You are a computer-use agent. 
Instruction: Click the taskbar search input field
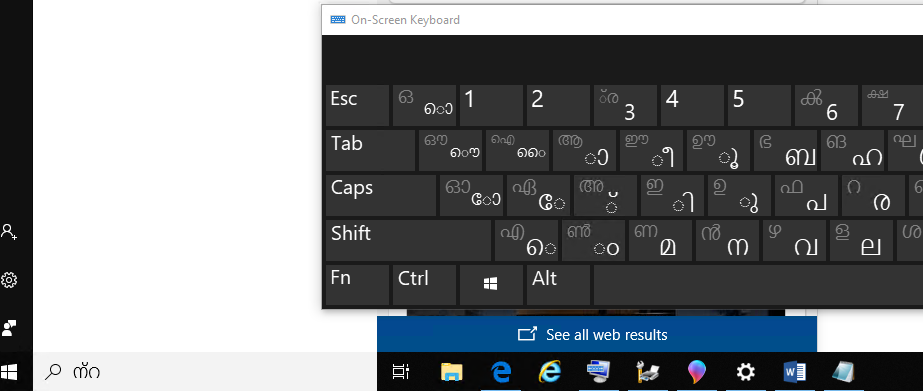pos(205,372)
